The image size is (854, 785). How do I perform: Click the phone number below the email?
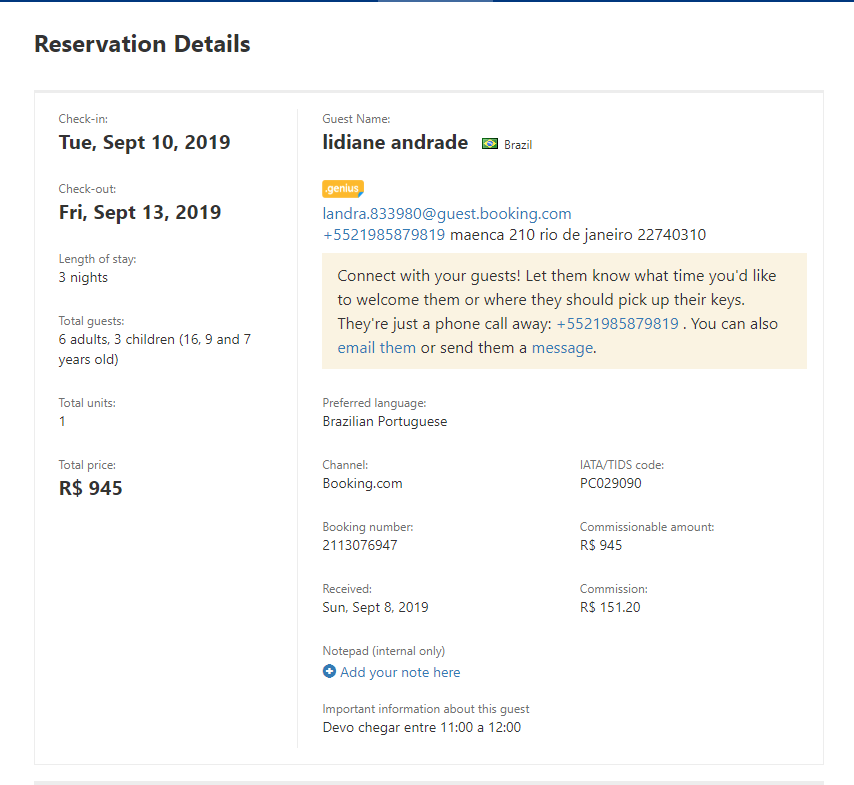tap(383, 235)
